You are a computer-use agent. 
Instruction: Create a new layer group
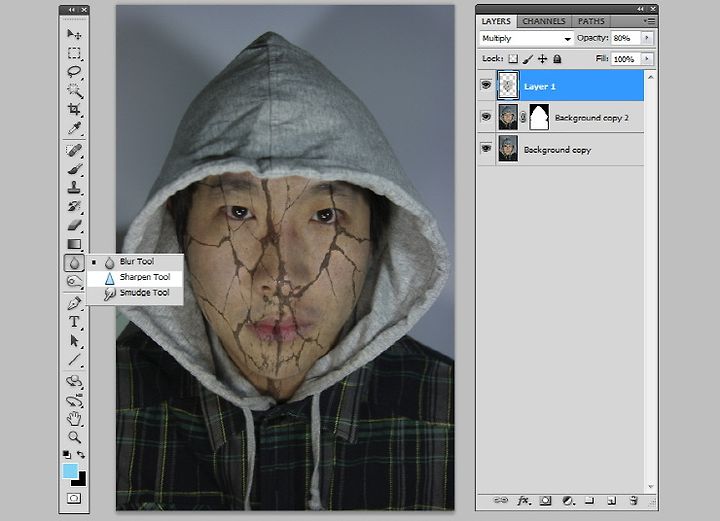[590, 500]
